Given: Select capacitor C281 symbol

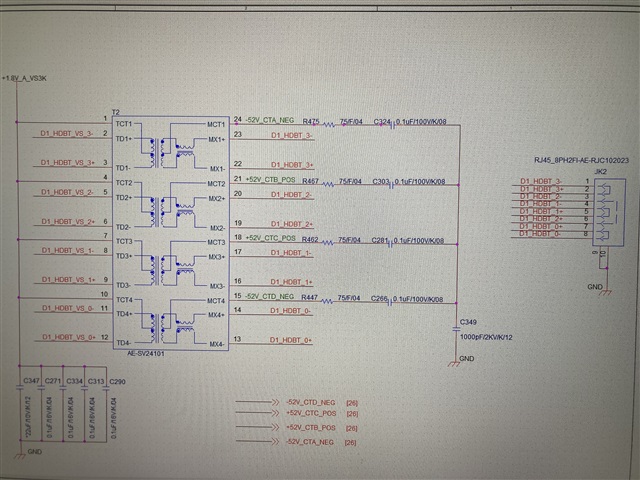Looking at the screenshot, I should tap(391, 244).
